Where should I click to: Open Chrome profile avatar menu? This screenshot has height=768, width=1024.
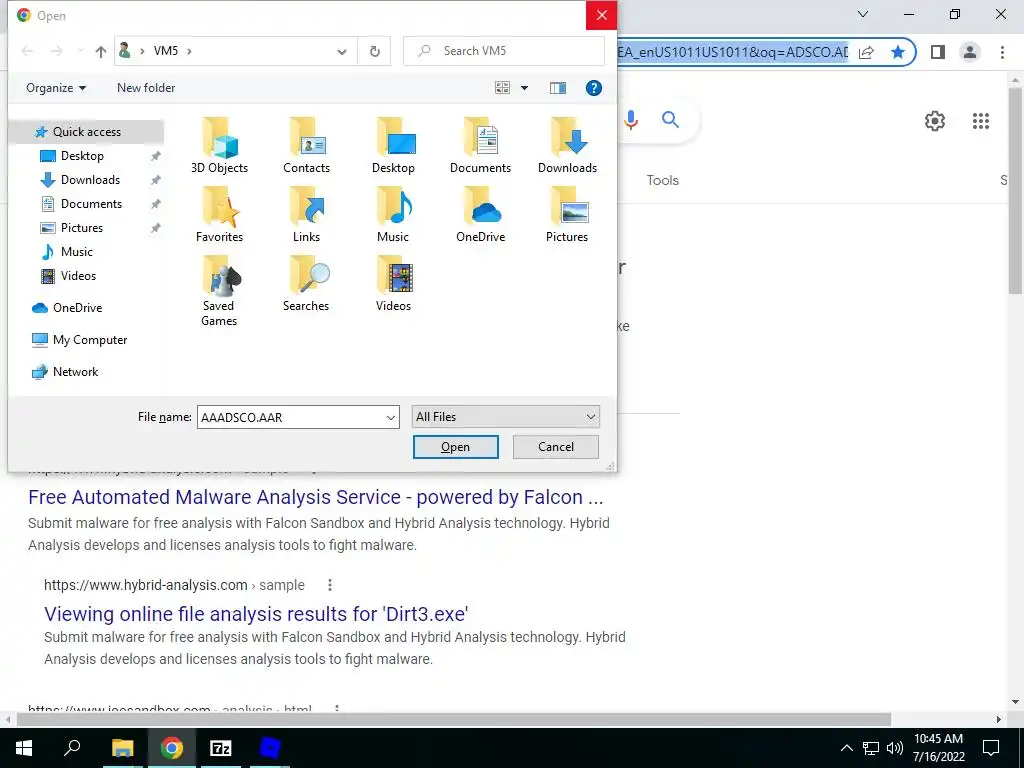[x=970, y=52]
